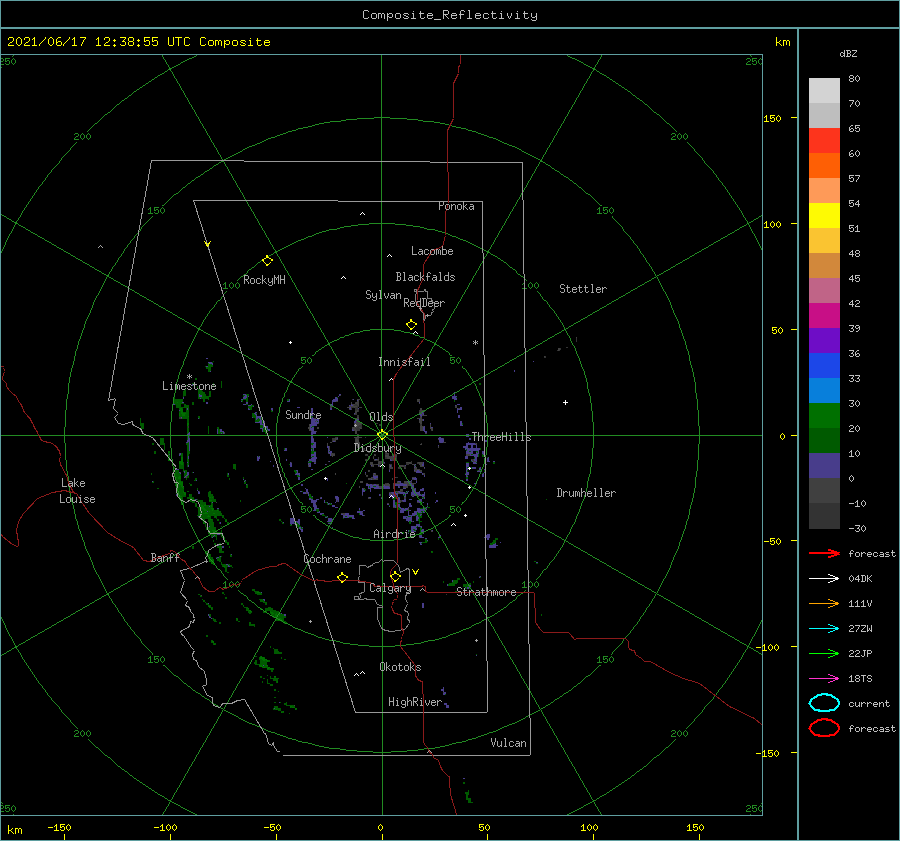Screen dimensions: 900x841
Task: Select the yellow diamond marker below RedDeer
Action: click(411, 325)
